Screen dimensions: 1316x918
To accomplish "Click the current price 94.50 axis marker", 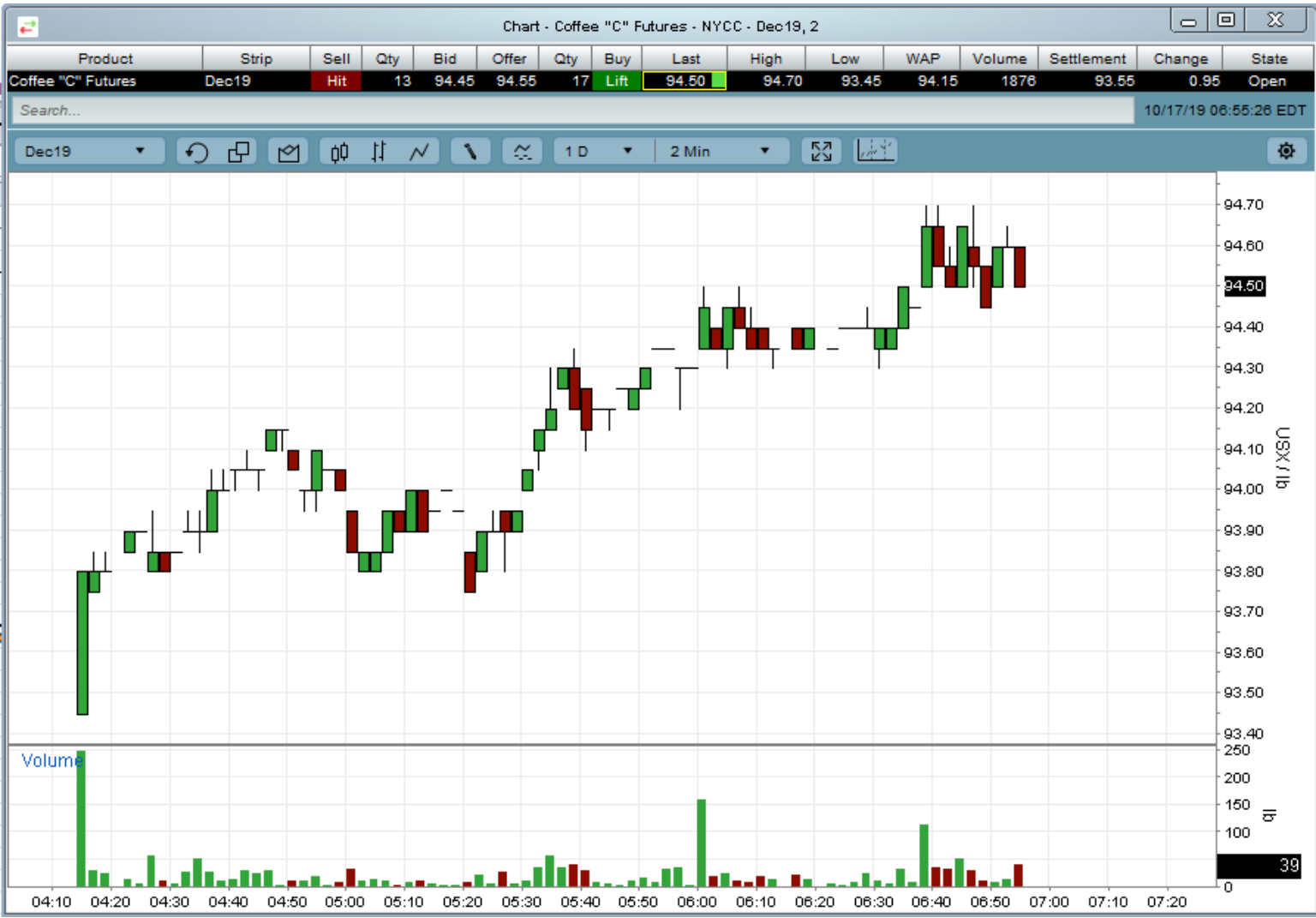I will (1244, 285).
